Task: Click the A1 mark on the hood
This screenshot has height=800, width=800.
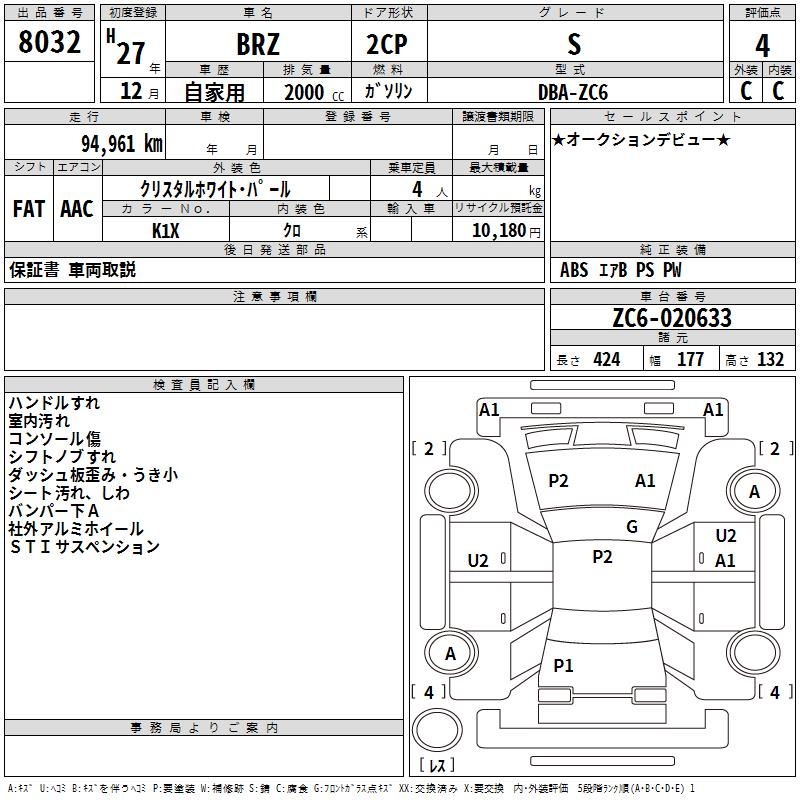Action: pyautogui.click(x=645, y=481)
